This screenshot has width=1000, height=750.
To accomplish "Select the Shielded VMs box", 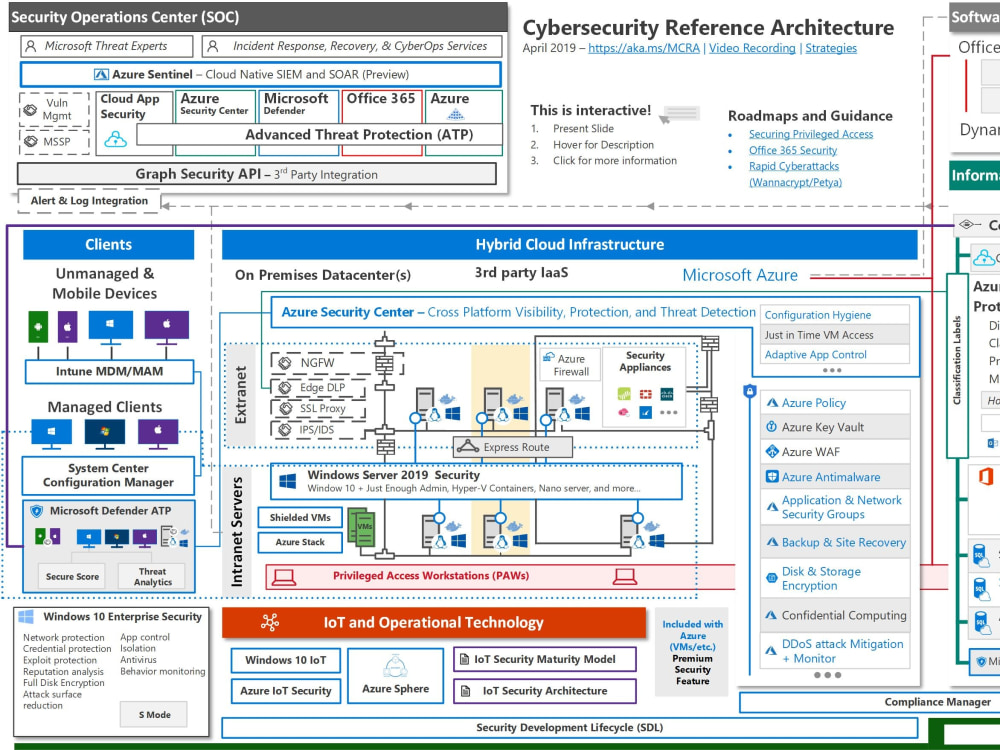I will click(300, 518).
